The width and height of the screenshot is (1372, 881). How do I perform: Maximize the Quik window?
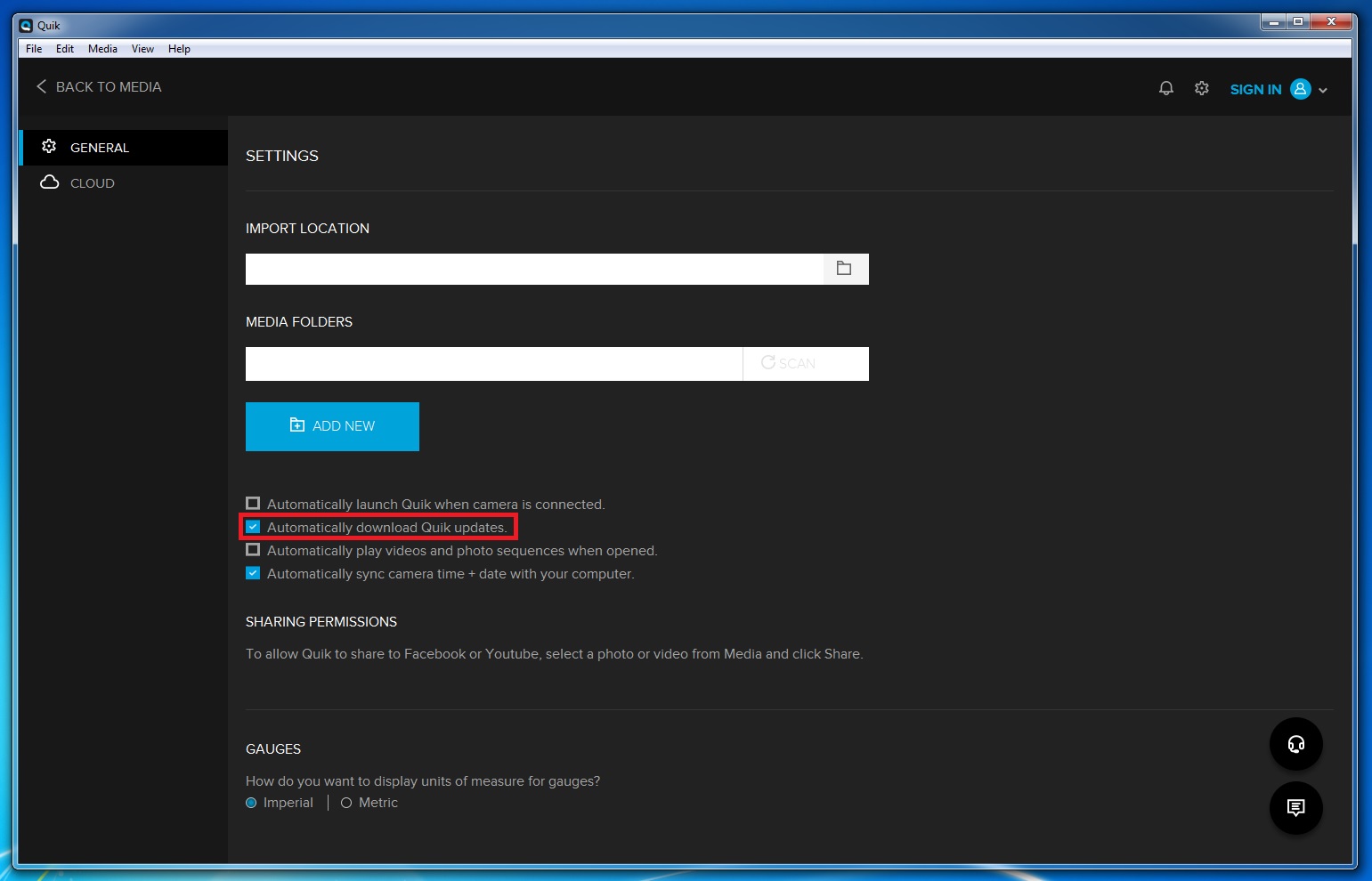1298,21
